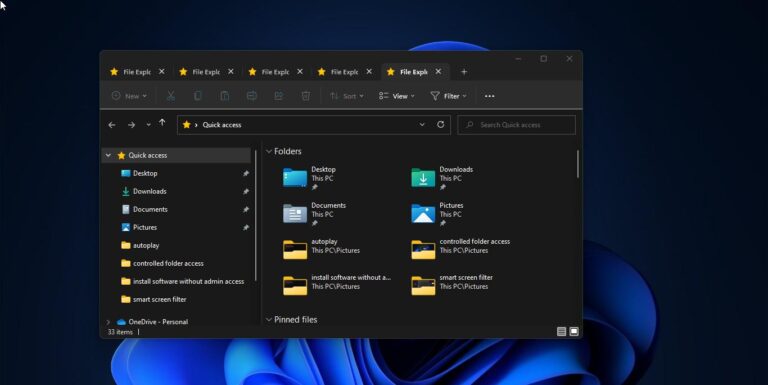Viewport: 768px width, 385px height.
Task: Open Desktop in the navigation pane
Action: [145, 173]
